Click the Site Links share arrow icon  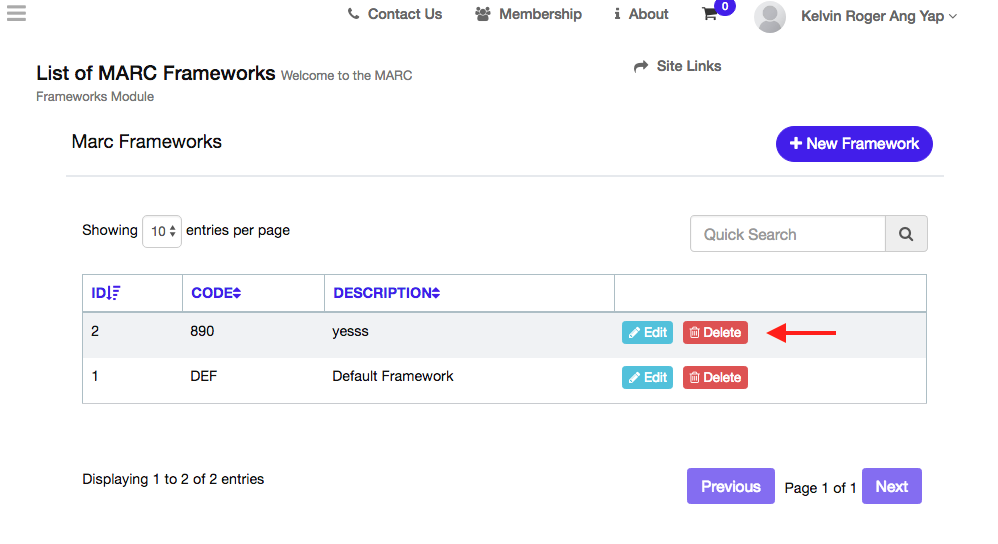(641, 67)
